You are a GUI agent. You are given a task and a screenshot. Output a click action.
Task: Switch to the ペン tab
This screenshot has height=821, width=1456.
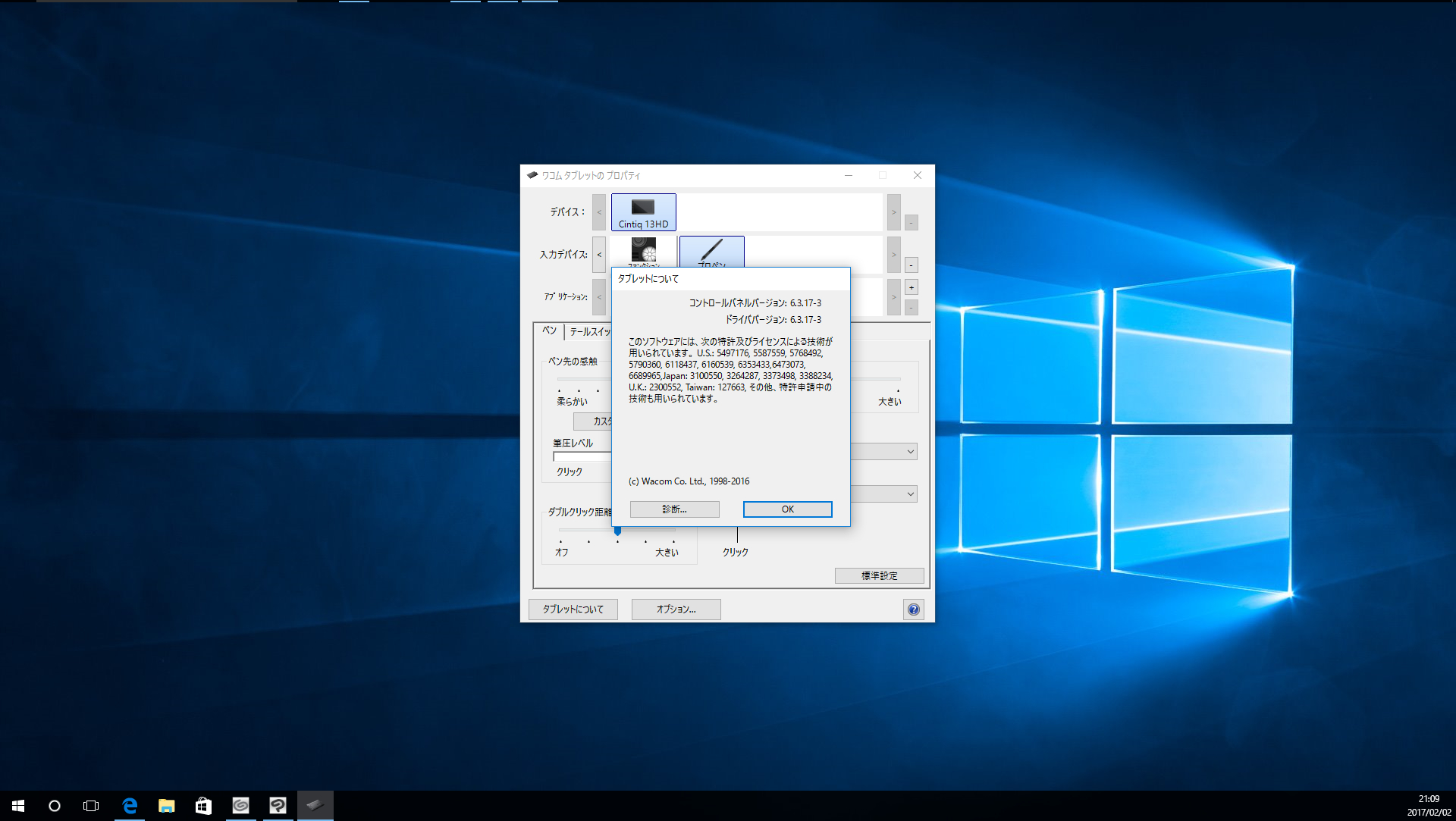coord(549,331)
